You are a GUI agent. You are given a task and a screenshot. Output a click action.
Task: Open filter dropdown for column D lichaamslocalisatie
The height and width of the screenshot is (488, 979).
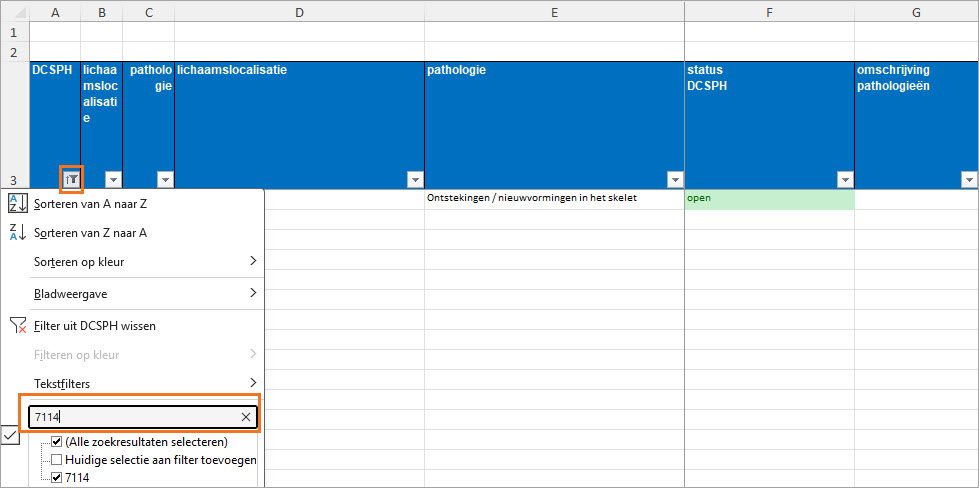(415, 180)
